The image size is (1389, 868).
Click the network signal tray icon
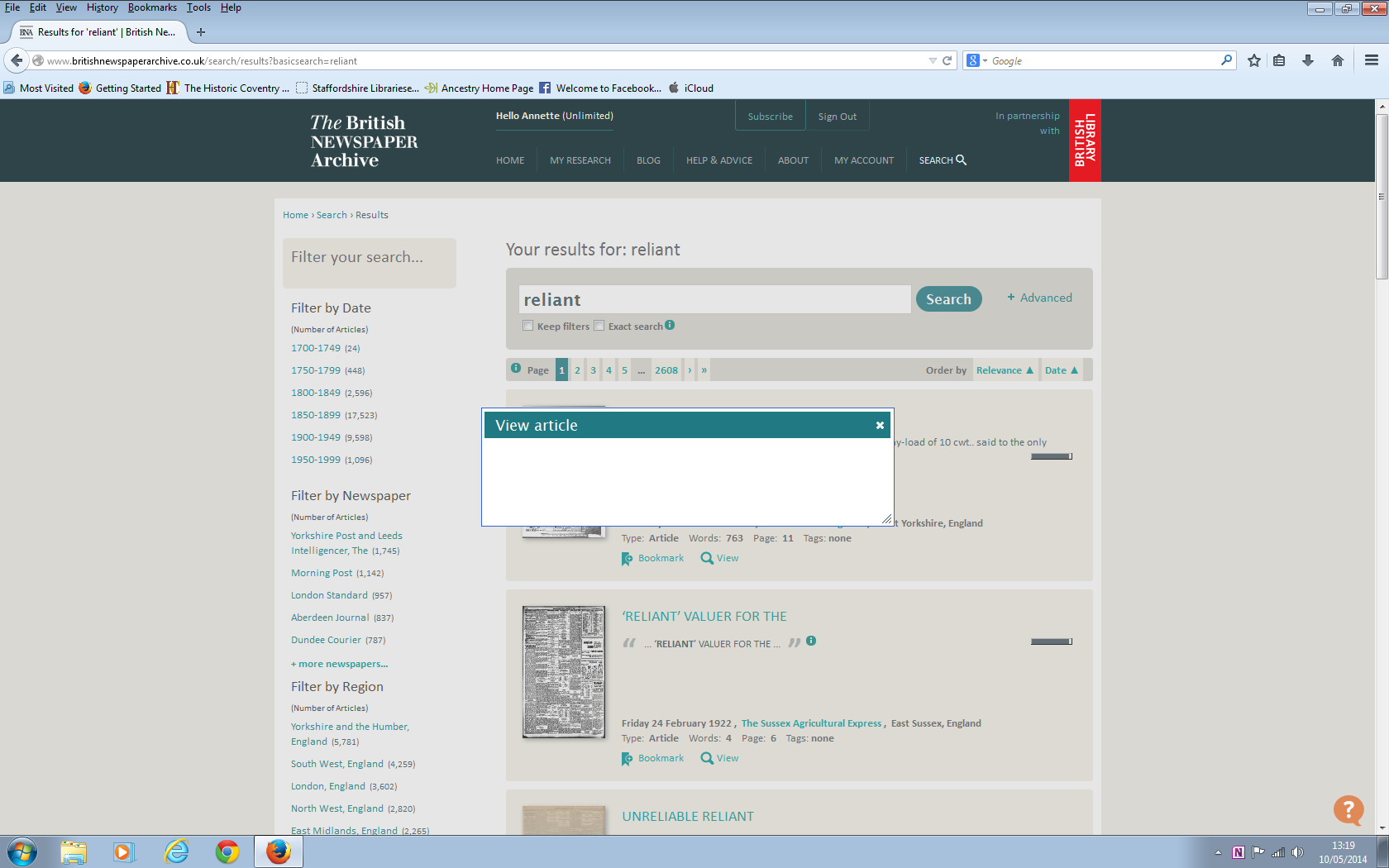(x=1278, y=852)
